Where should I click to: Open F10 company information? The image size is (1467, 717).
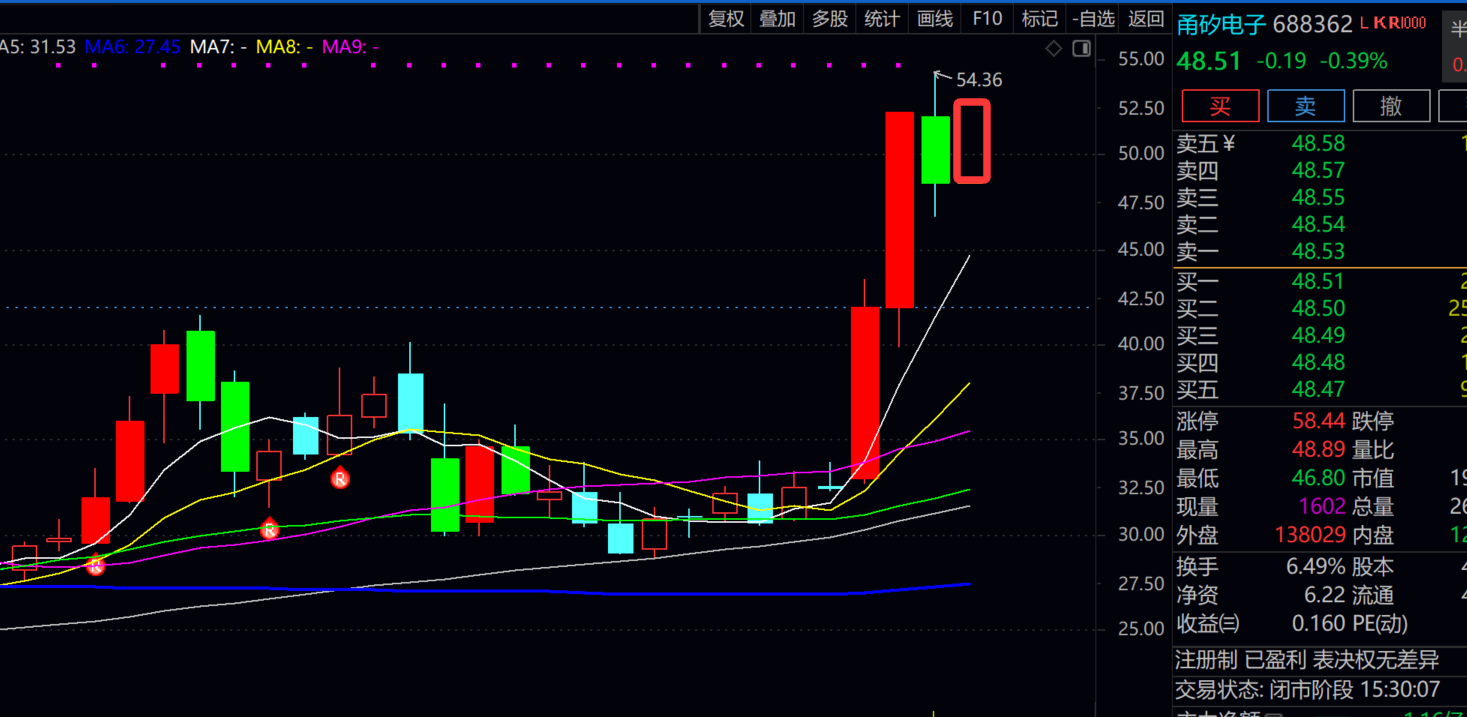[x=987, y=19]
